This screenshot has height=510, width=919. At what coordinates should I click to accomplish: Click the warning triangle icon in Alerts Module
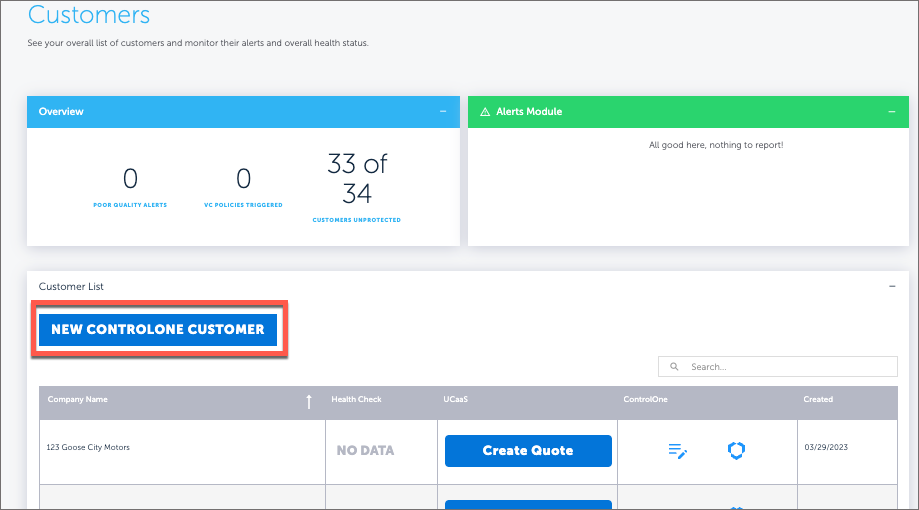(x=485, y=112)
